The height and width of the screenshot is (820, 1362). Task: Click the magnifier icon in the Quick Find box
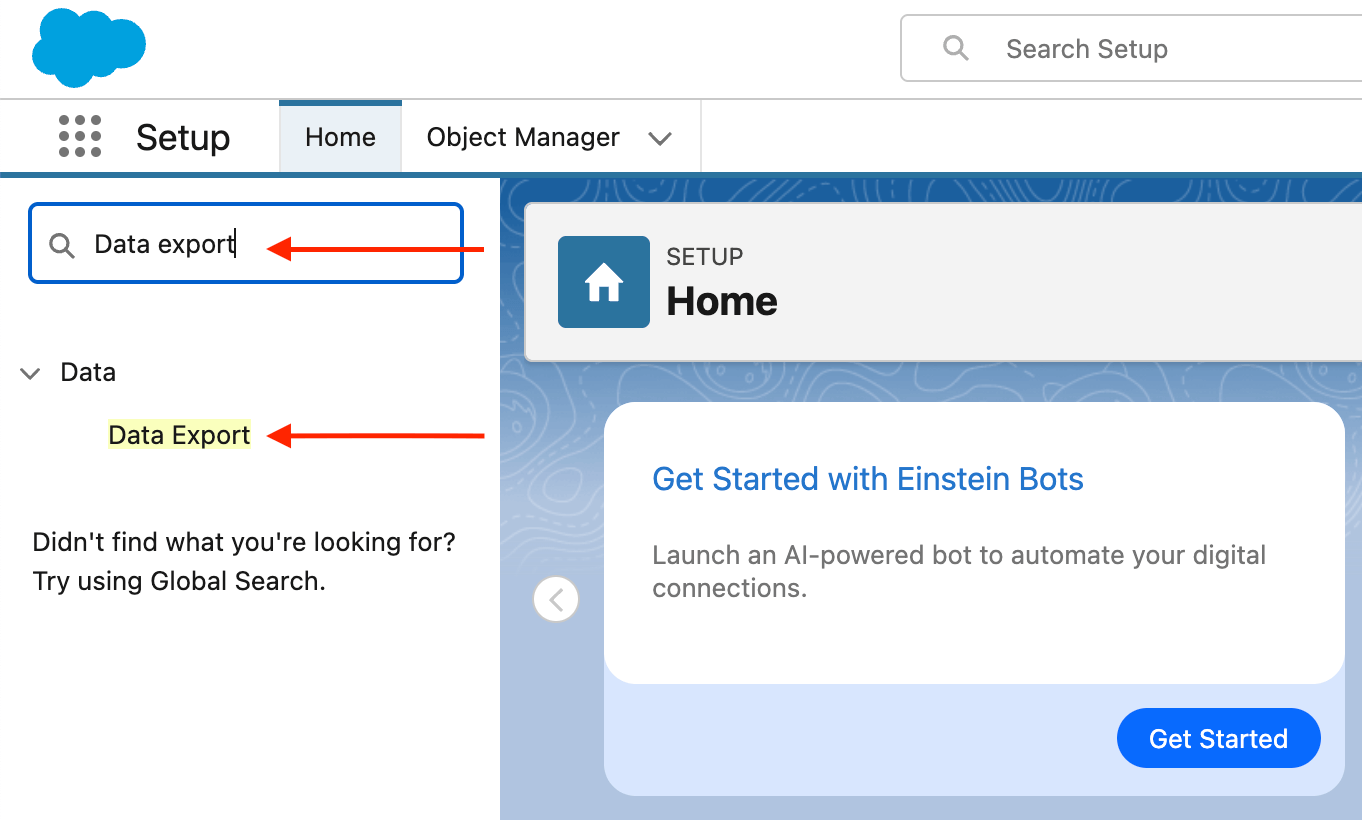click(x=61, y=244)
